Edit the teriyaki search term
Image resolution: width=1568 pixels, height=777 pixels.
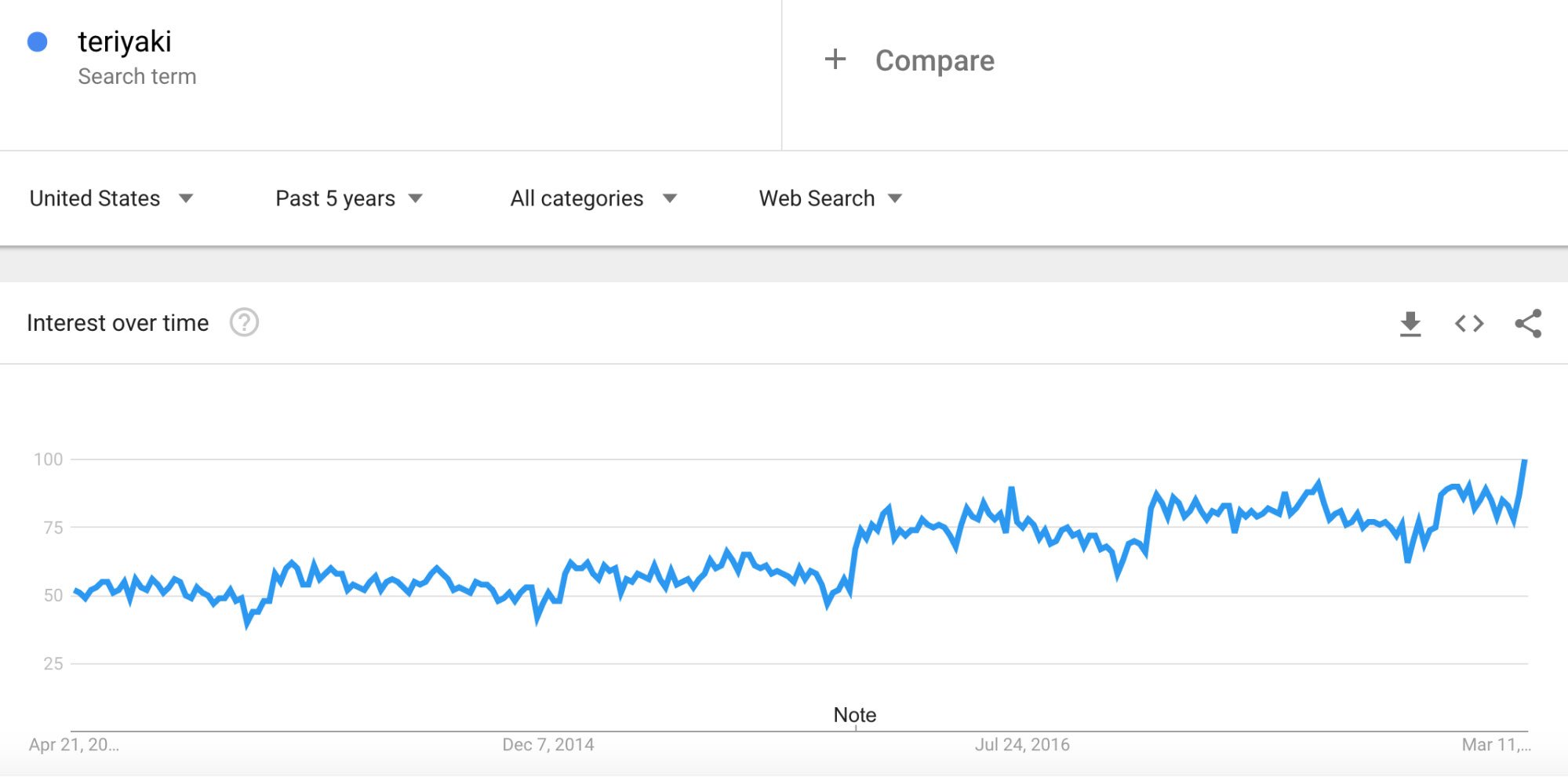(125, 42)
